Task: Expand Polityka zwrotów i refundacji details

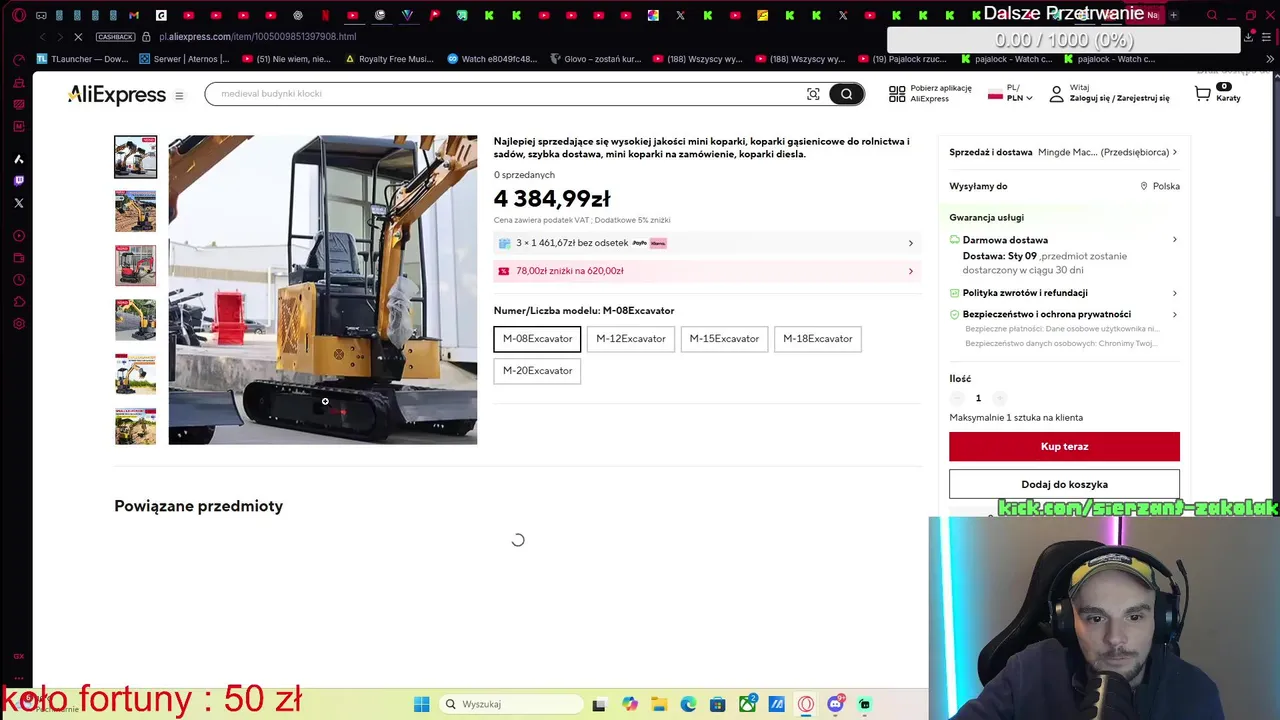Action: click(x=1174, y=293)
